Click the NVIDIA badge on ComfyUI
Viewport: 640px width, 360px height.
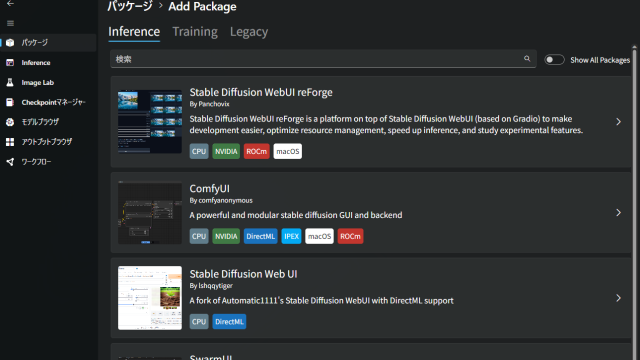[x=226, y=236]
